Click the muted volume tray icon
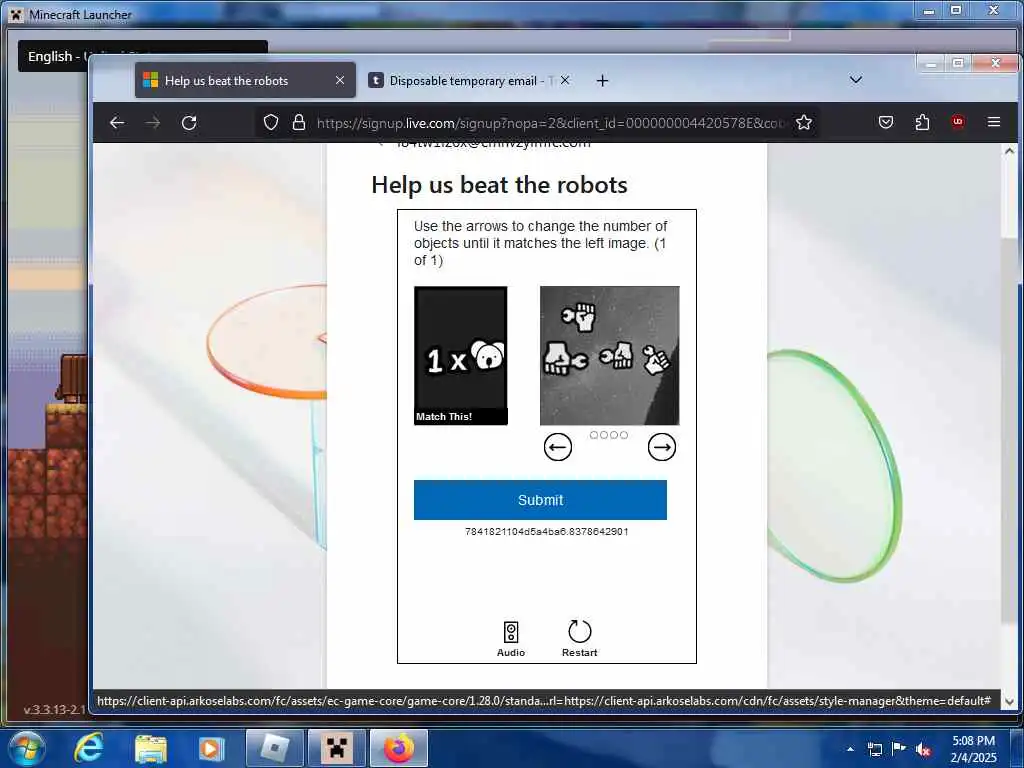The height and width of the screenshot is (768, 1024). 923,750
